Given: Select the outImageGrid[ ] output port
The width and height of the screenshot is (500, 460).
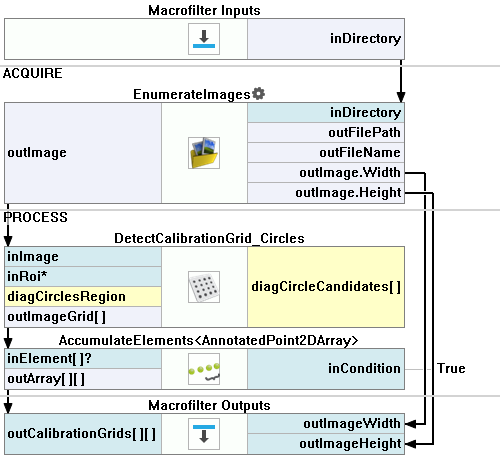Looking at the screenshot, I should 83,317.
